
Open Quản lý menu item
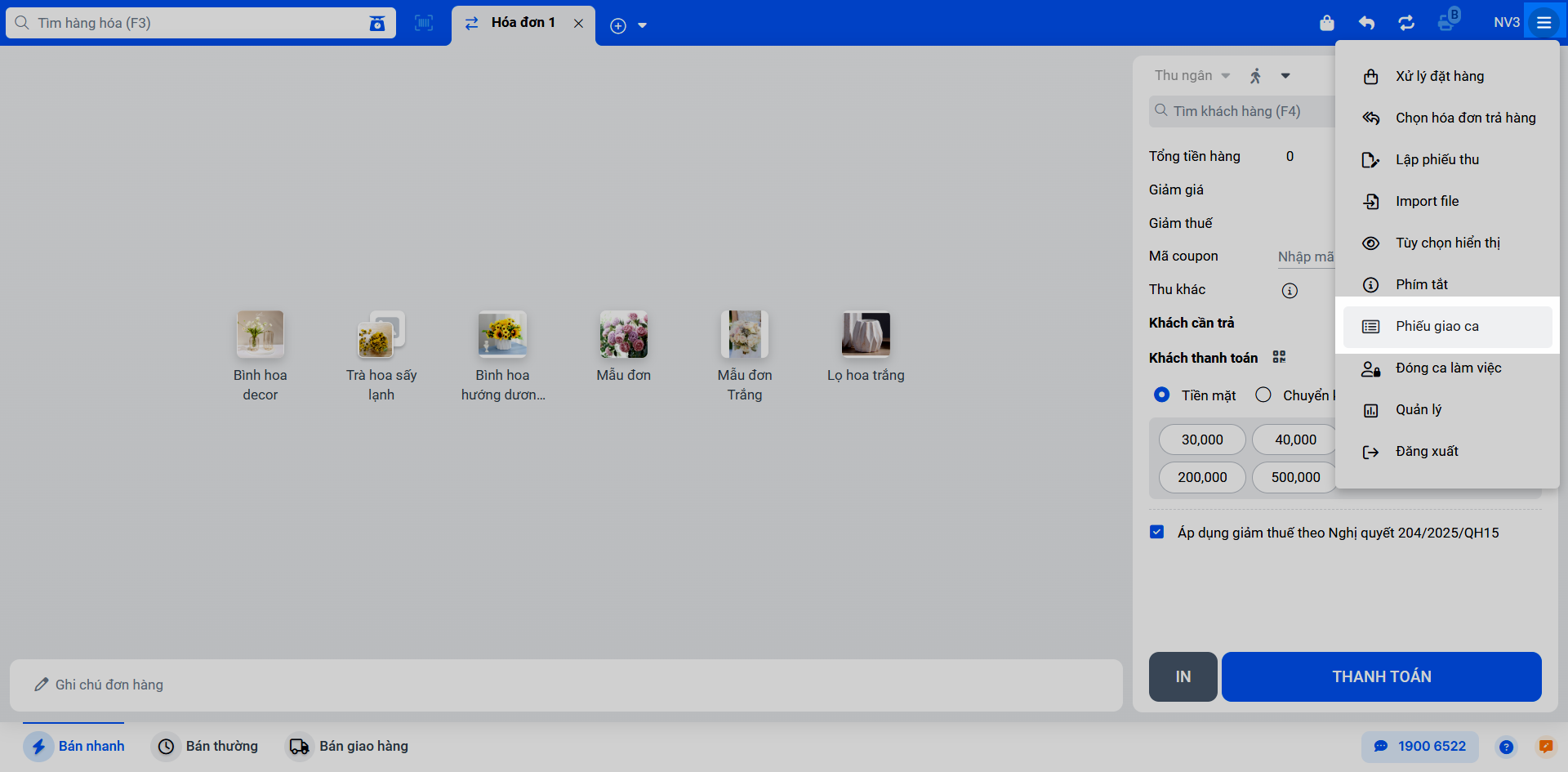point(1448,409)
